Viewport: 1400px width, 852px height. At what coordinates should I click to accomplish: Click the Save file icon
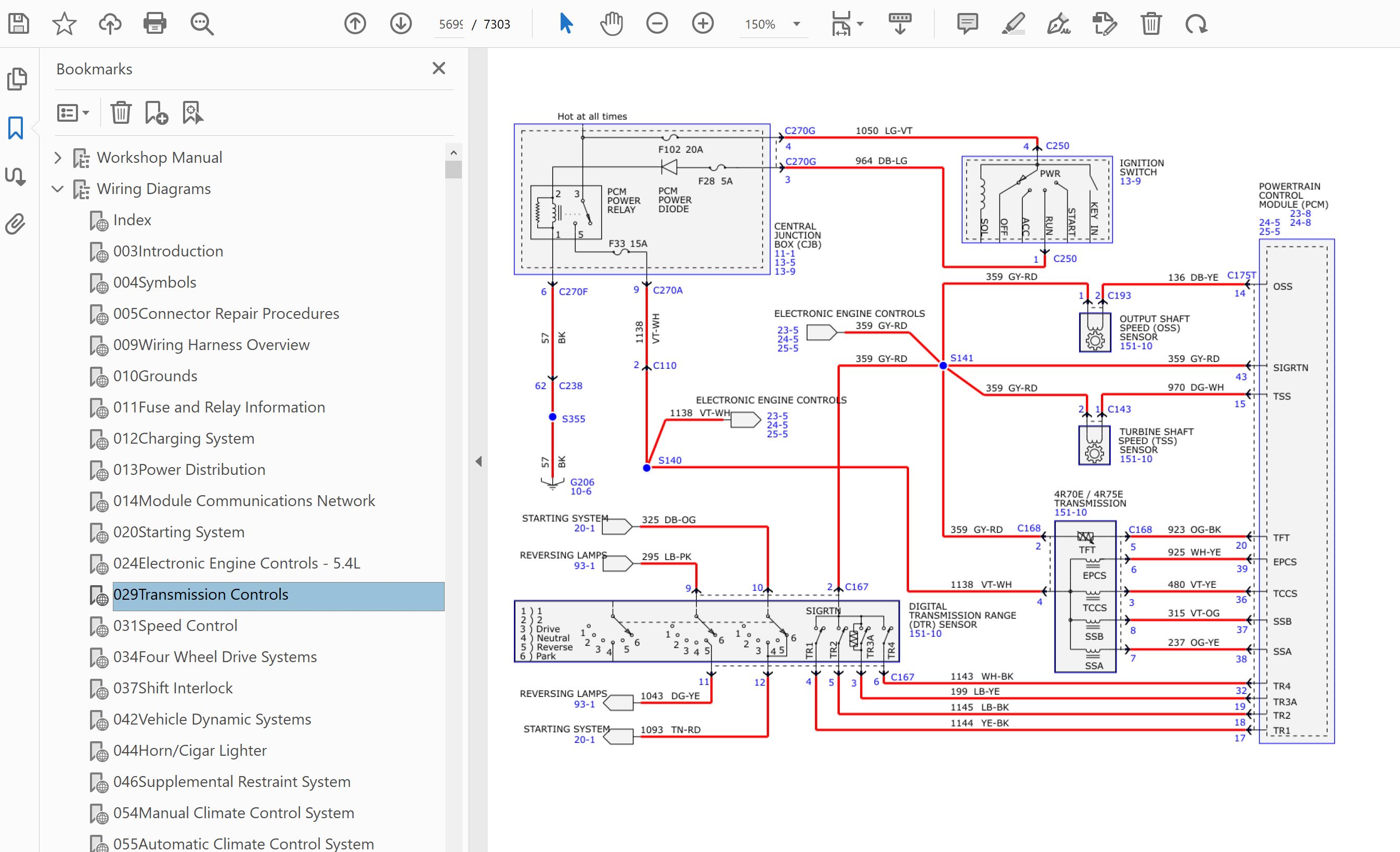click(19, 24)
